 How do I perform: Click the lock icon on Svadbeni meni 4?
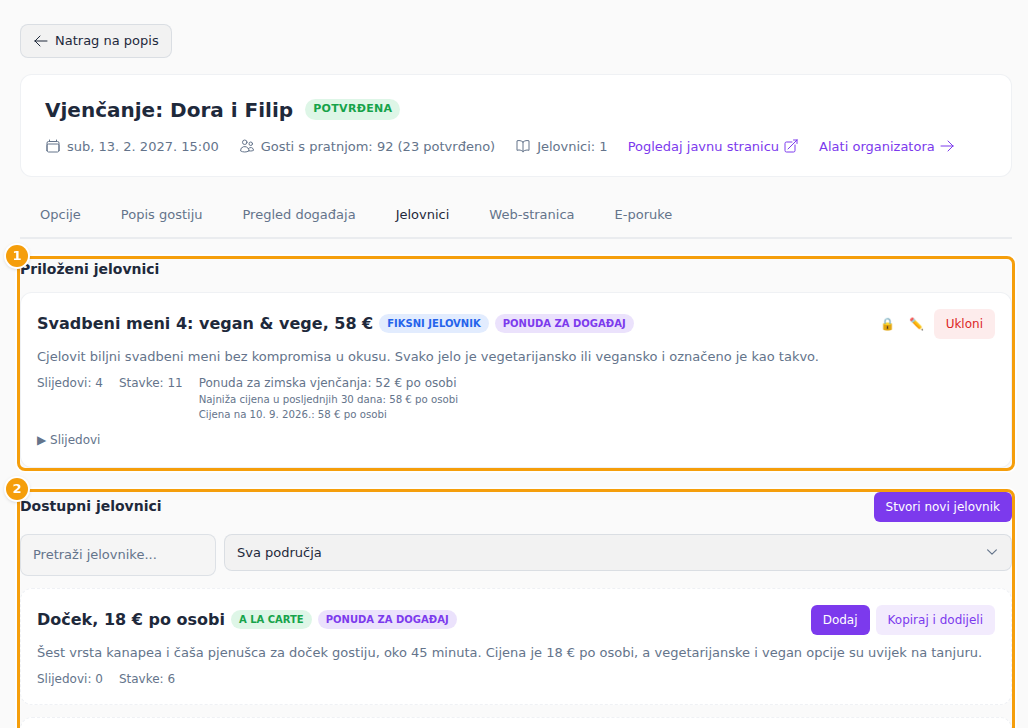[887, 324]
